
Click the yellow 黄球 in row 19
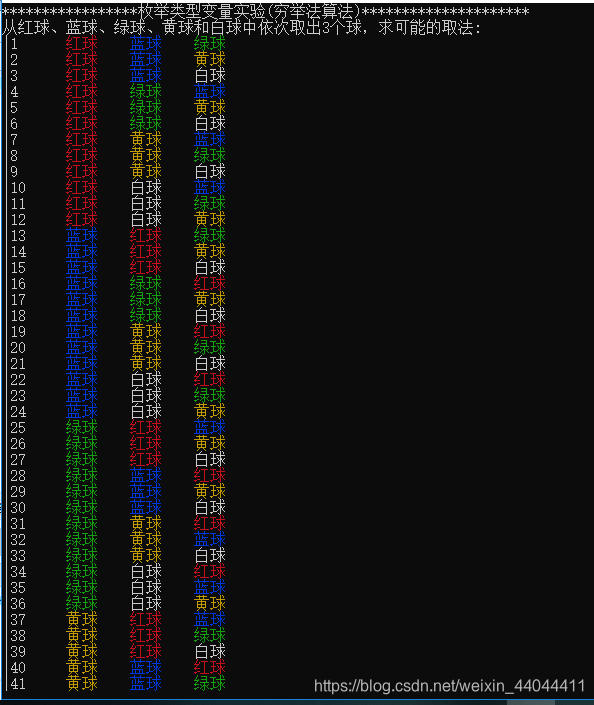pyautogui.click(x=146, y=332)
